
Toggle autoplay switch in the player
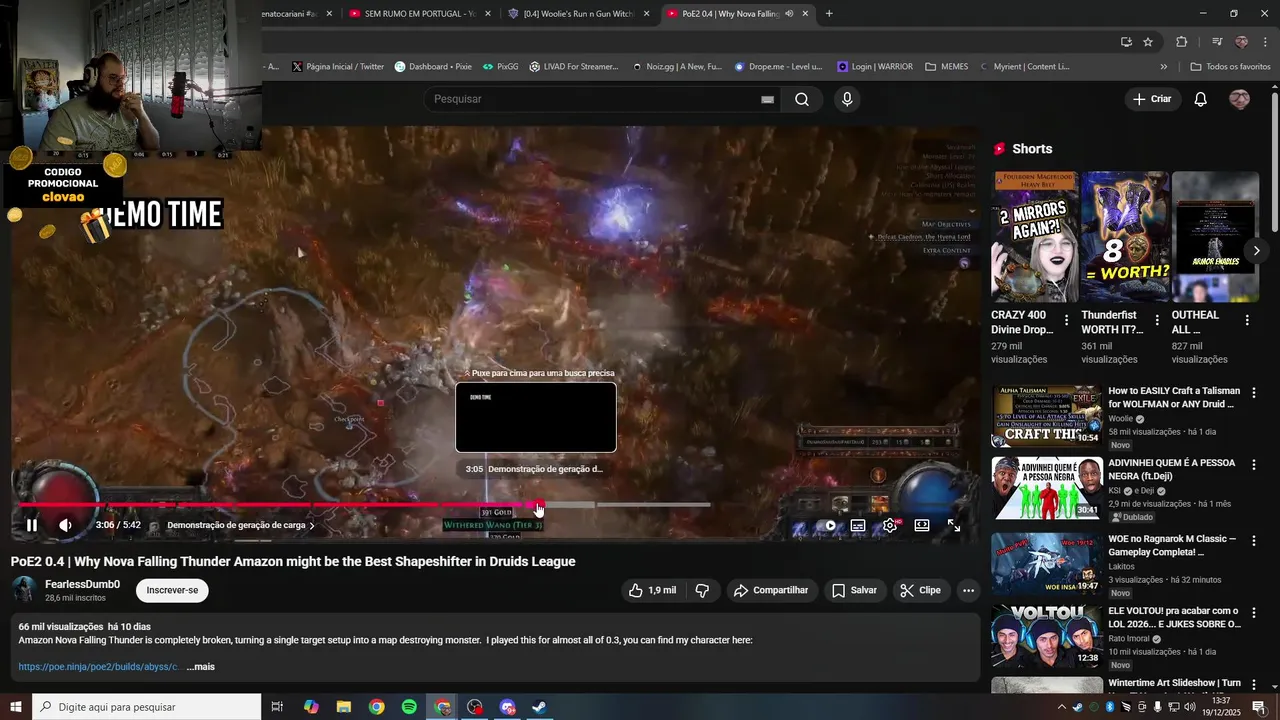(826, 525)
